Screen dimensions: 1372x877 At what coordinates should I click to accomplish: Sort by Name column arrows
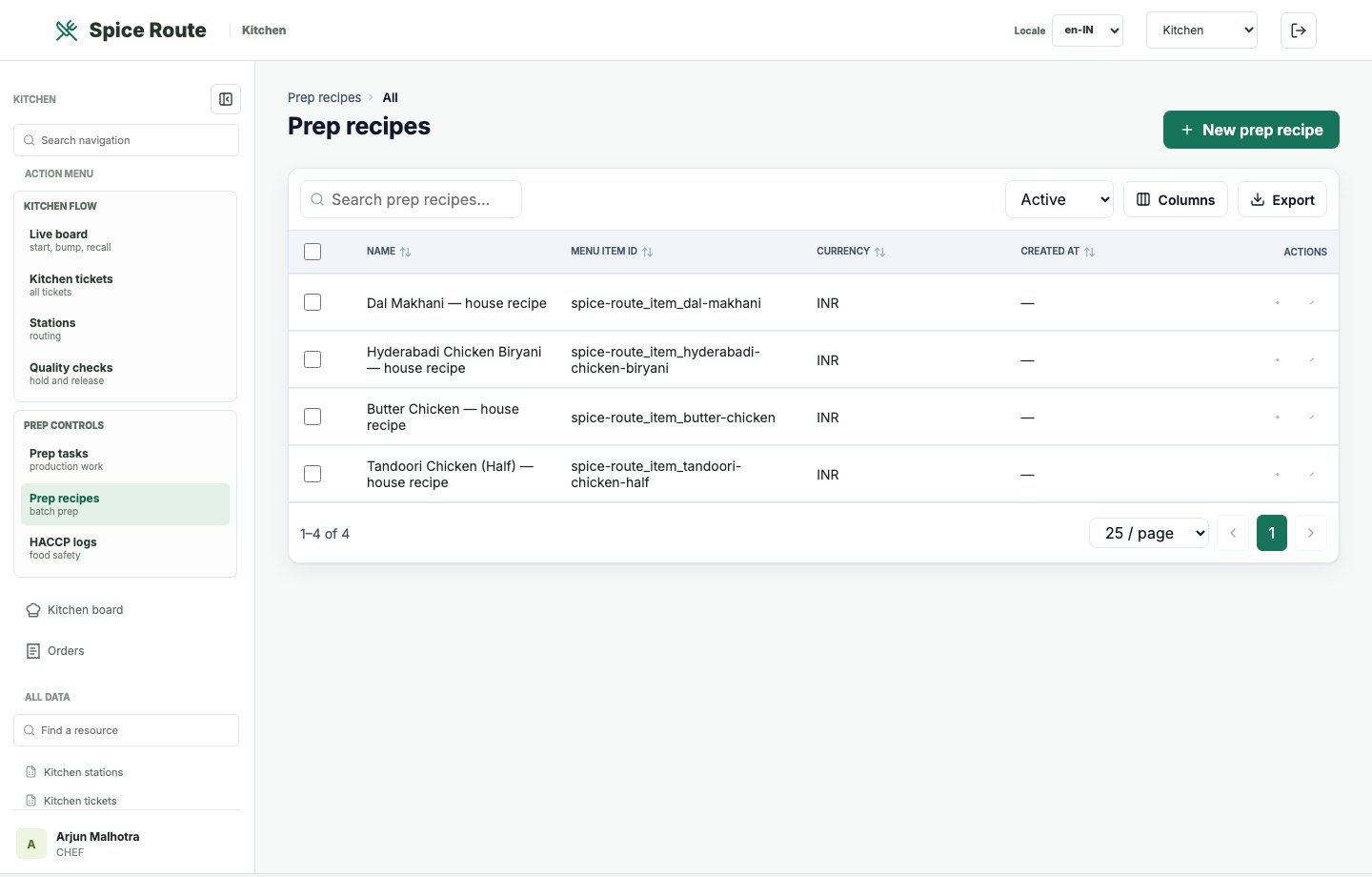coord(406,252)
